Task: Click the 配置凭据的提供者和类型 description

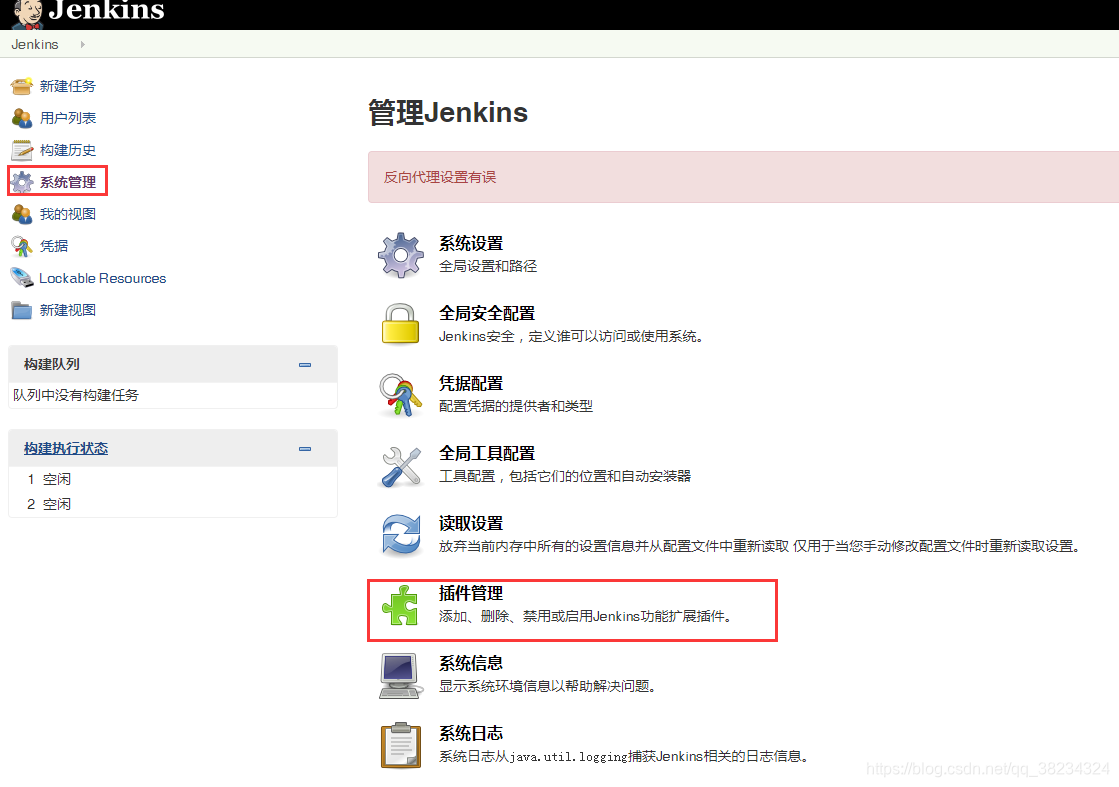Action: [516, 406]
